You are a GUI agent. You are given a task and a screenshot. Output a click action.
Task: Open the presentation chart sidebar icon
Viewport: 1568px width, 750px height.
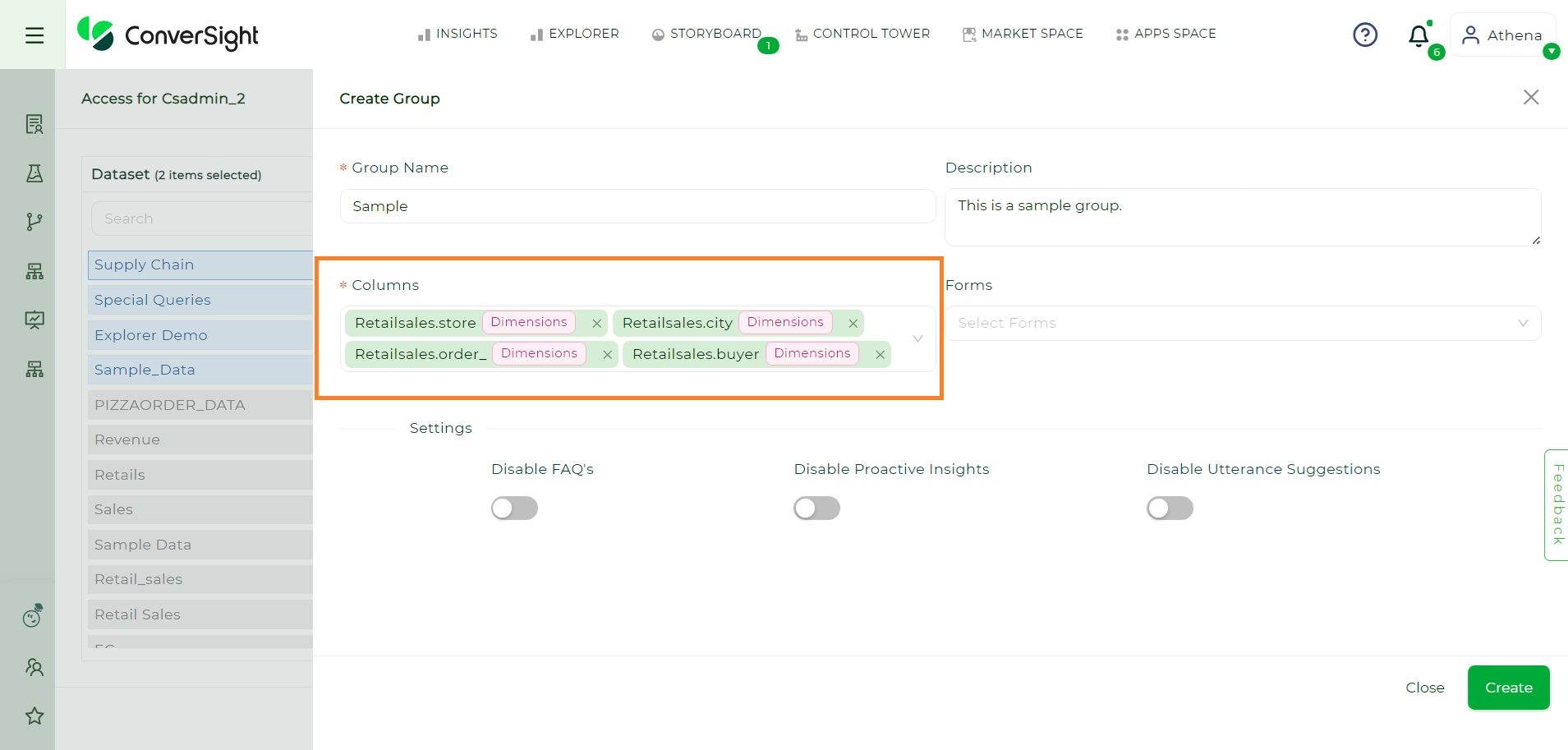(x=34, y=320)
